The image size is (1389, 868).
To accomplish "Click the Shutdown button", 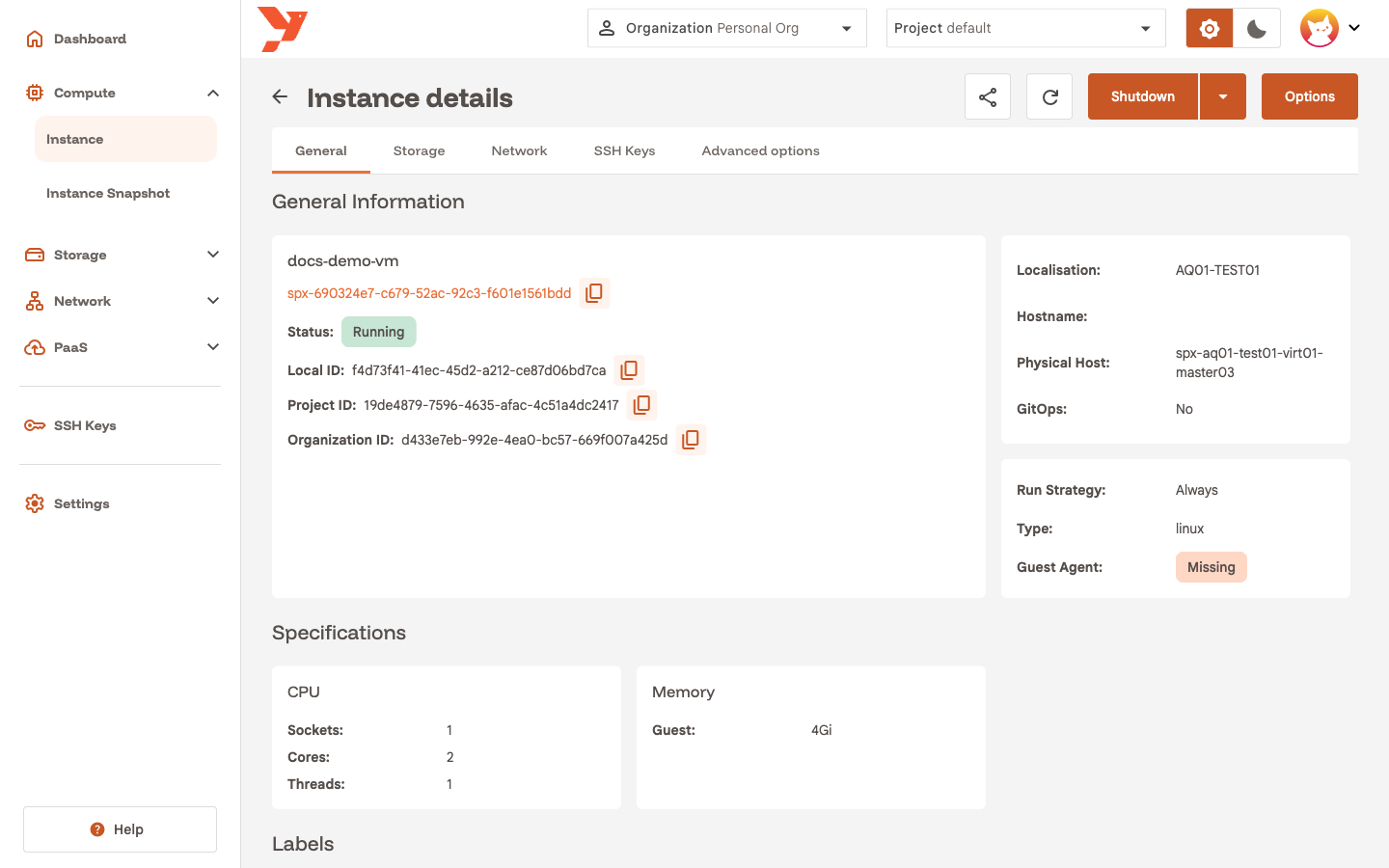I will pyautogui.click(x=1143, y=96).
